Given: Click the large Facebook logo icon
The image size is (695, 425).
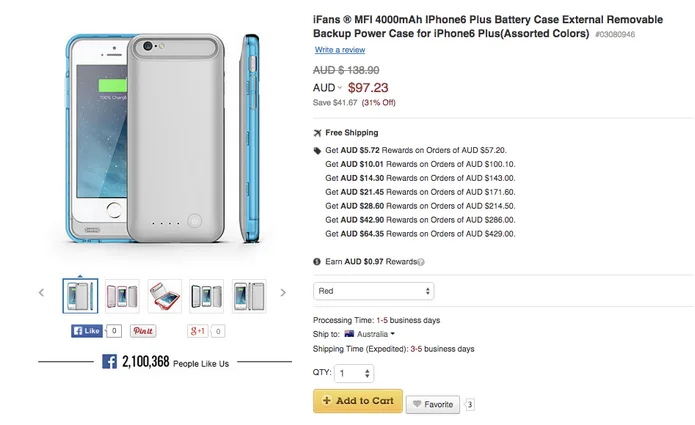Looking at the screenshot, I should point(110,362).
